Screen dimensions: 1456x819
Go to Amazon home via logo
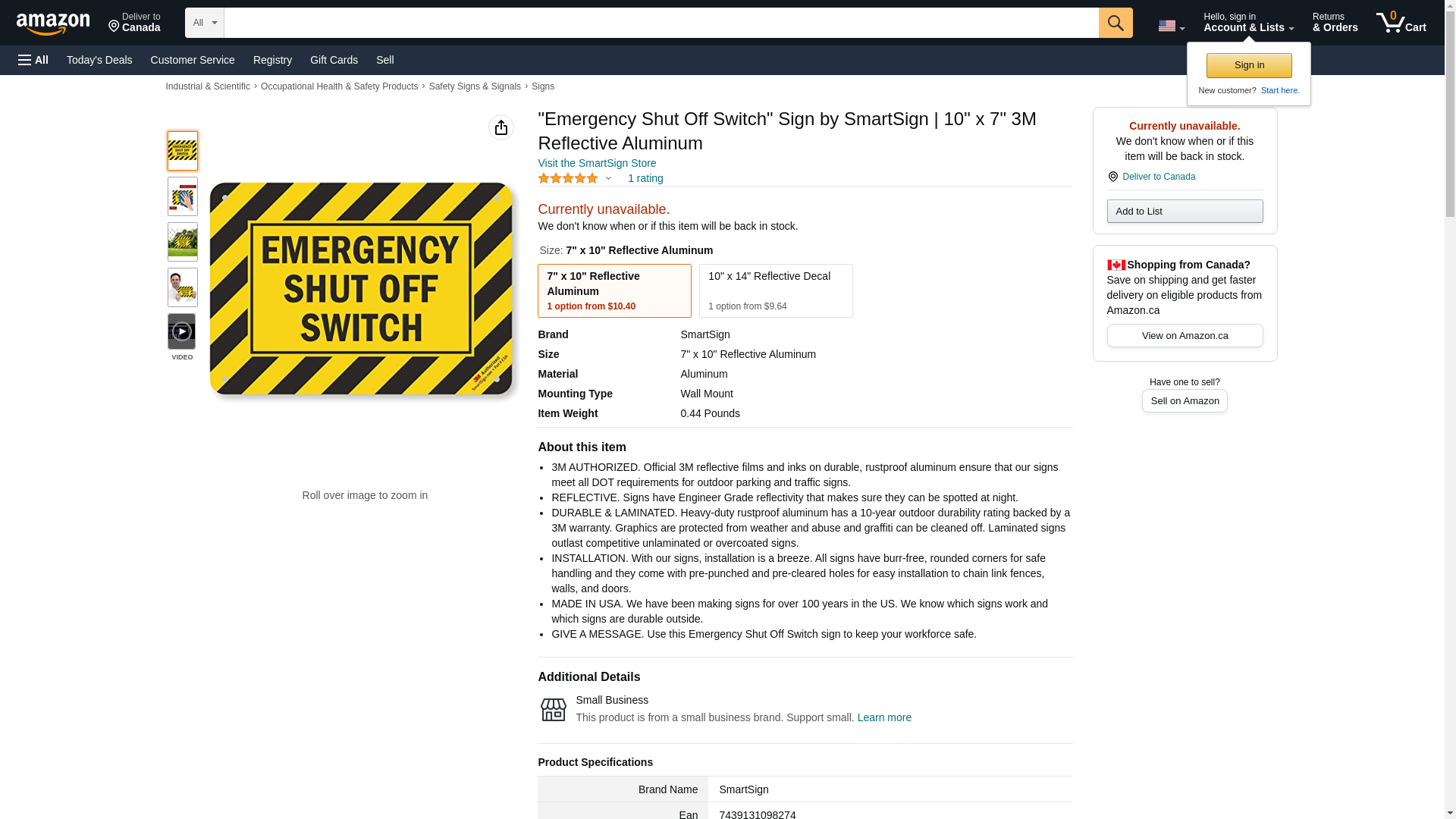point(53,24)
